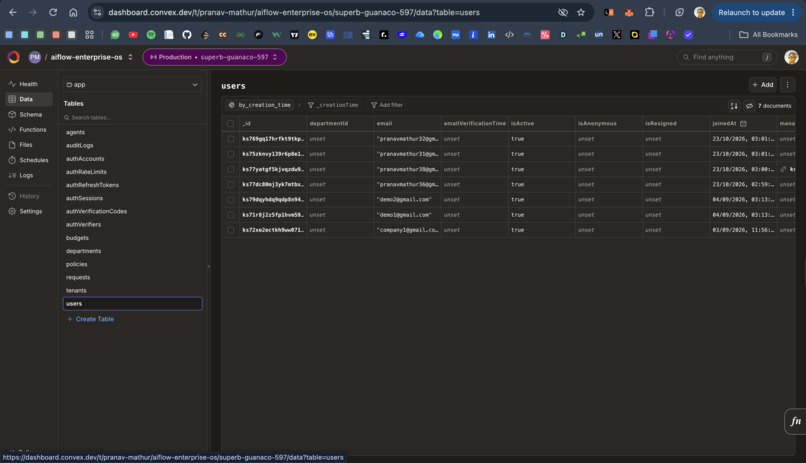Screen dimensions: 806x463
Task: Click the Find anything search box
Action: click(726, 57)
